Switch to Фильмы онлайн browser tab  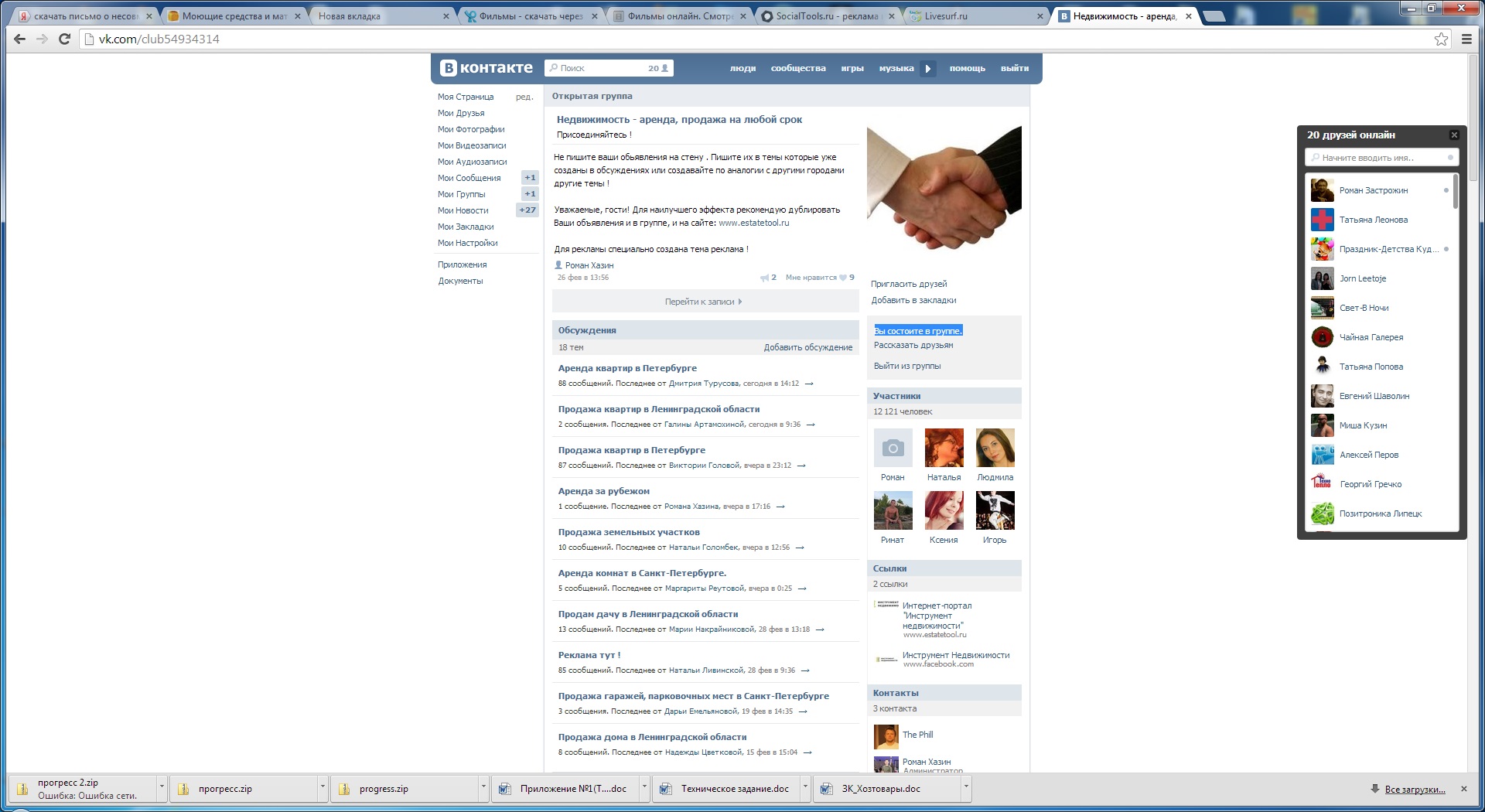coord(679,16)
